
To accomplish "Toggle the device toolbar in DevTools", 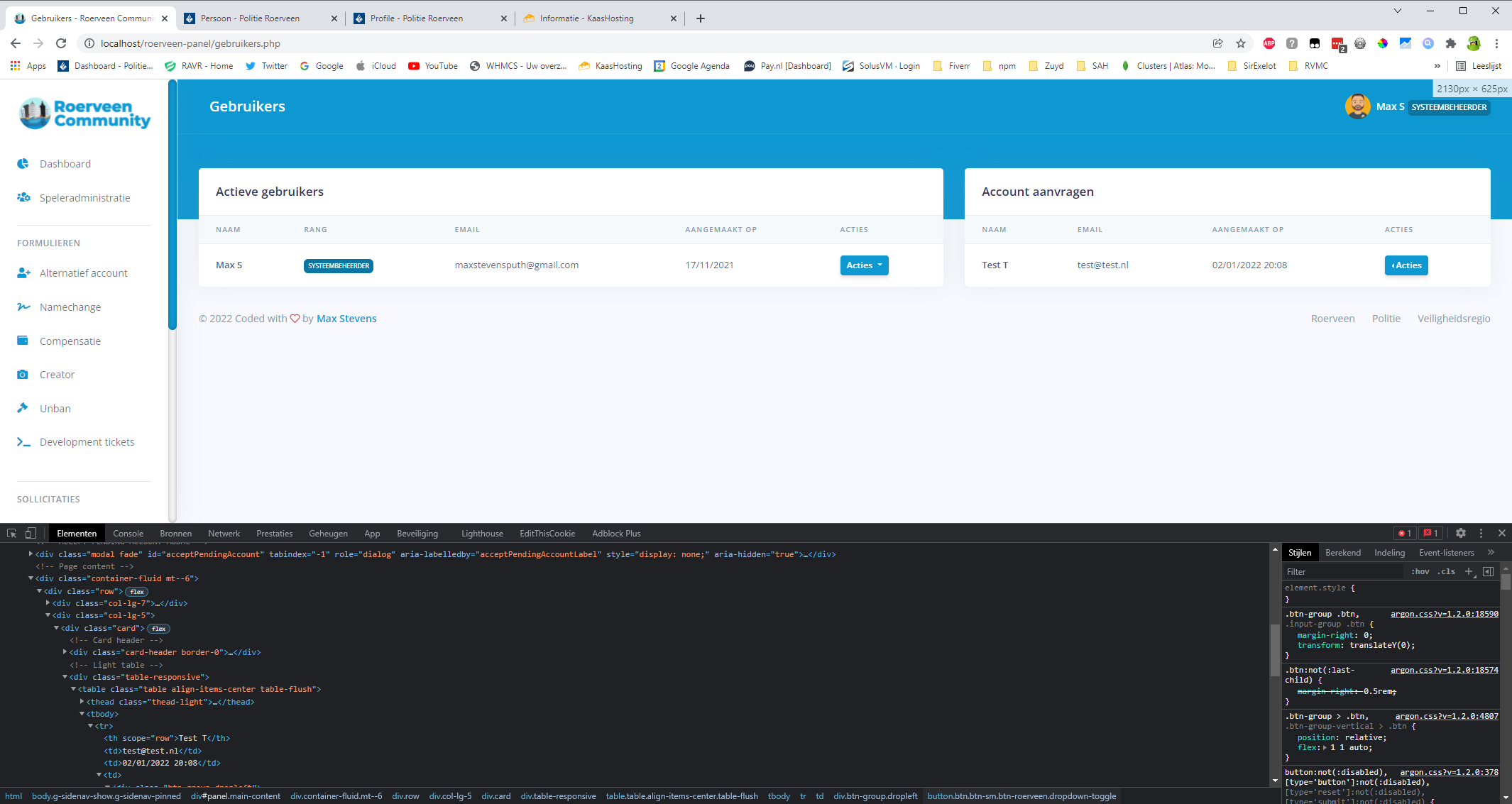I will [31, 533].
